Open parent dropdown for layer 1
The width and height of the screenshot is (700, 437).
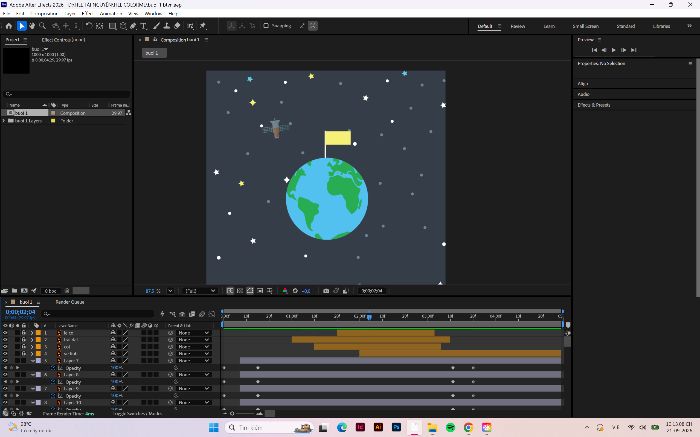coord(193,333)
